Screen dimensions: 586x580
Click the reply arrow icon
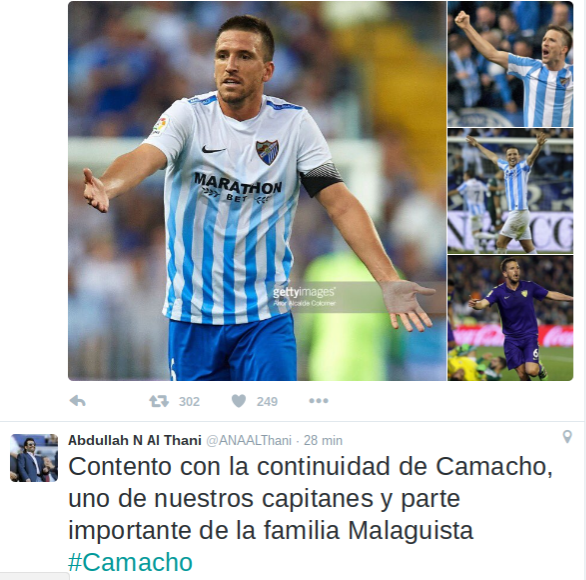click(78, 401)
